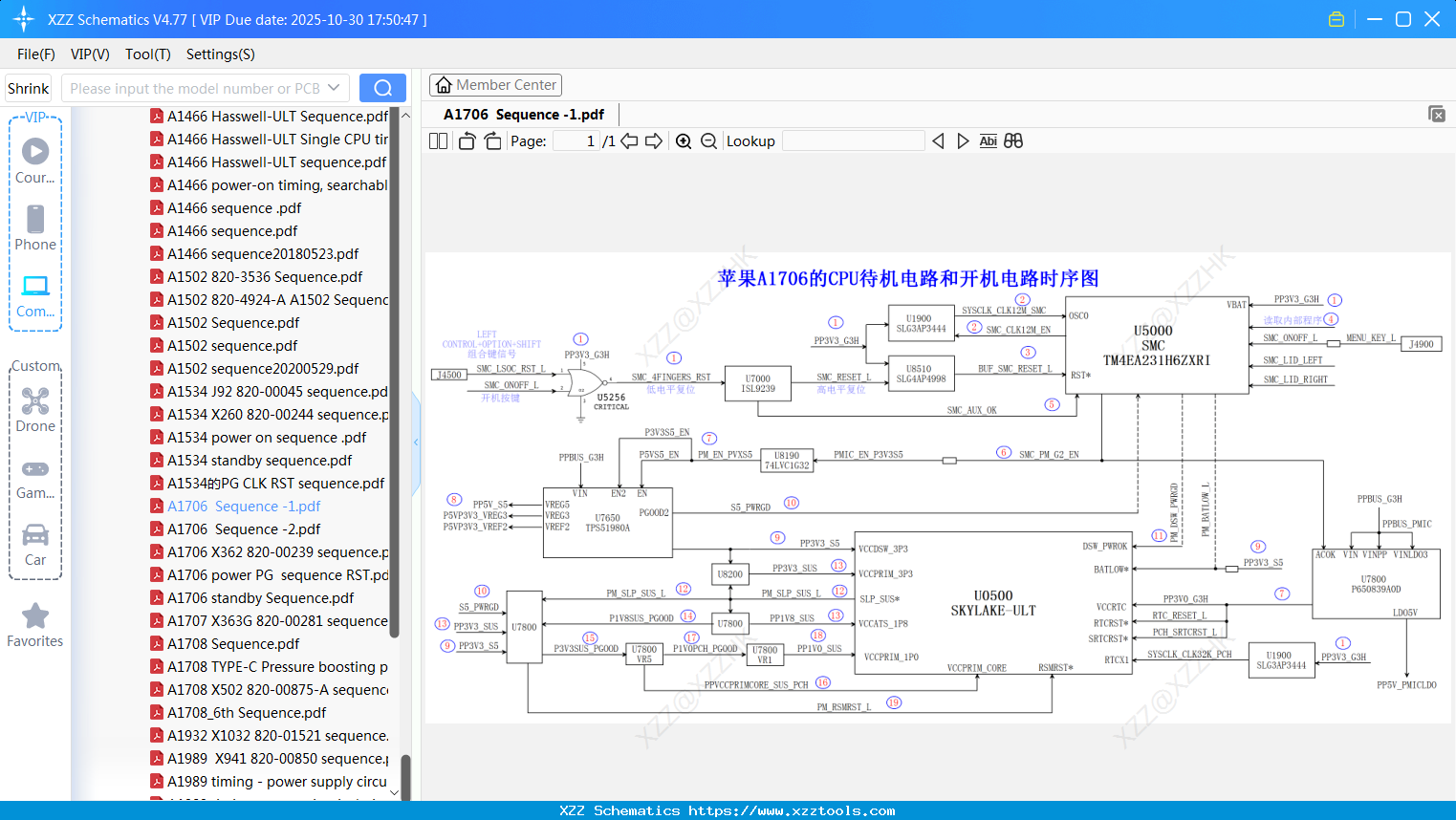This screenshot has height=820, width=1456.
Task: Collapse the file list panel handle
Action: click(416, 442)
